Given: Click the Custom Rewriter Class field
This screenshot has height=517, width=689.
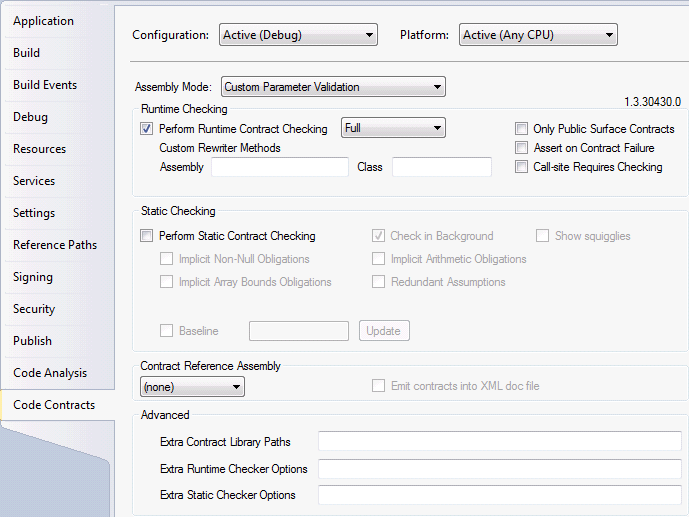Looking at the screenshot, I should coord(441,167).
